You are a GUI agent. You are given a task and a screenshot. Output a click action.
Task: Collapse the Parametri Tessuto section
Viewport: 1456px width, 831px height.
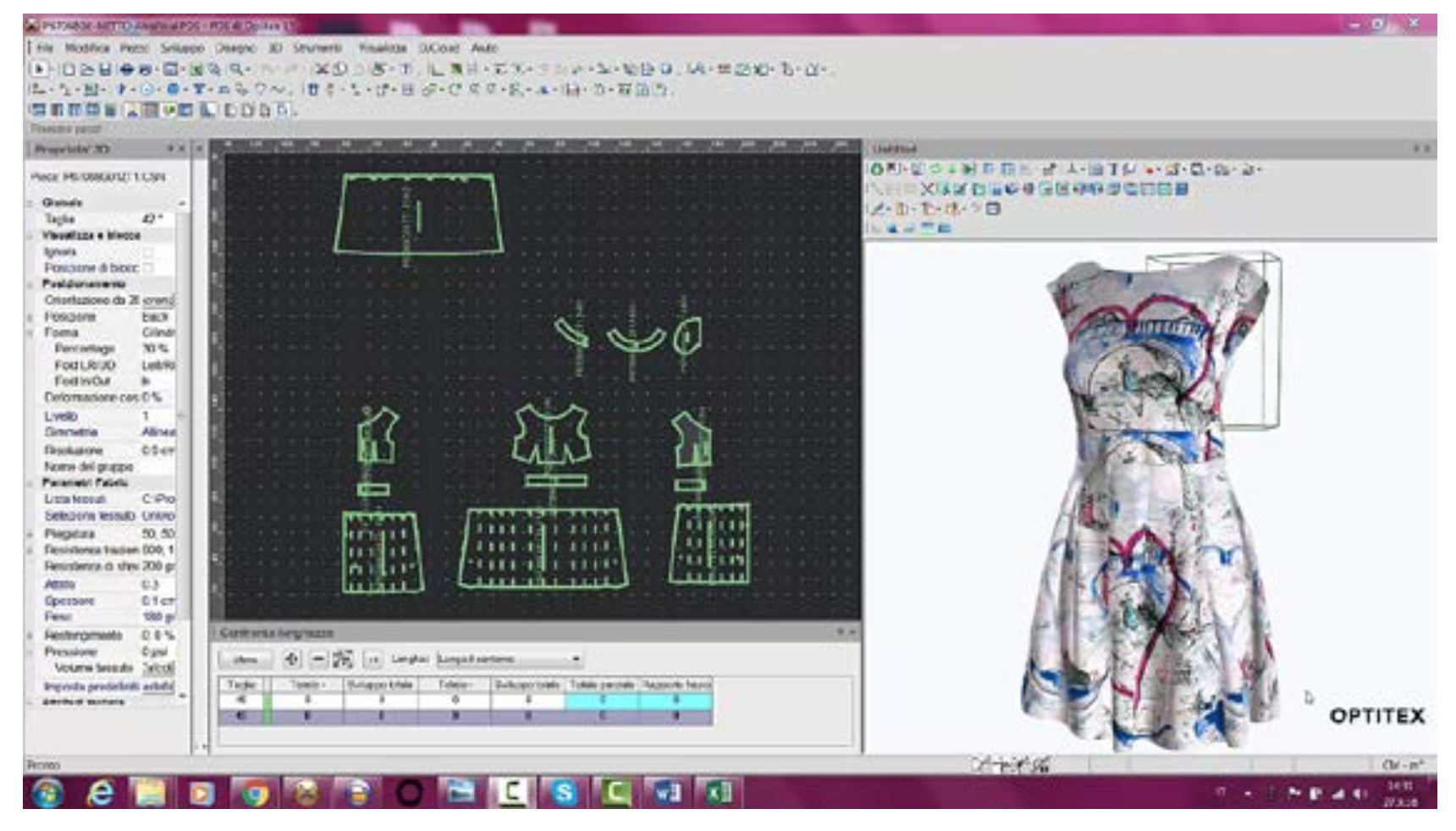[32, 482]
